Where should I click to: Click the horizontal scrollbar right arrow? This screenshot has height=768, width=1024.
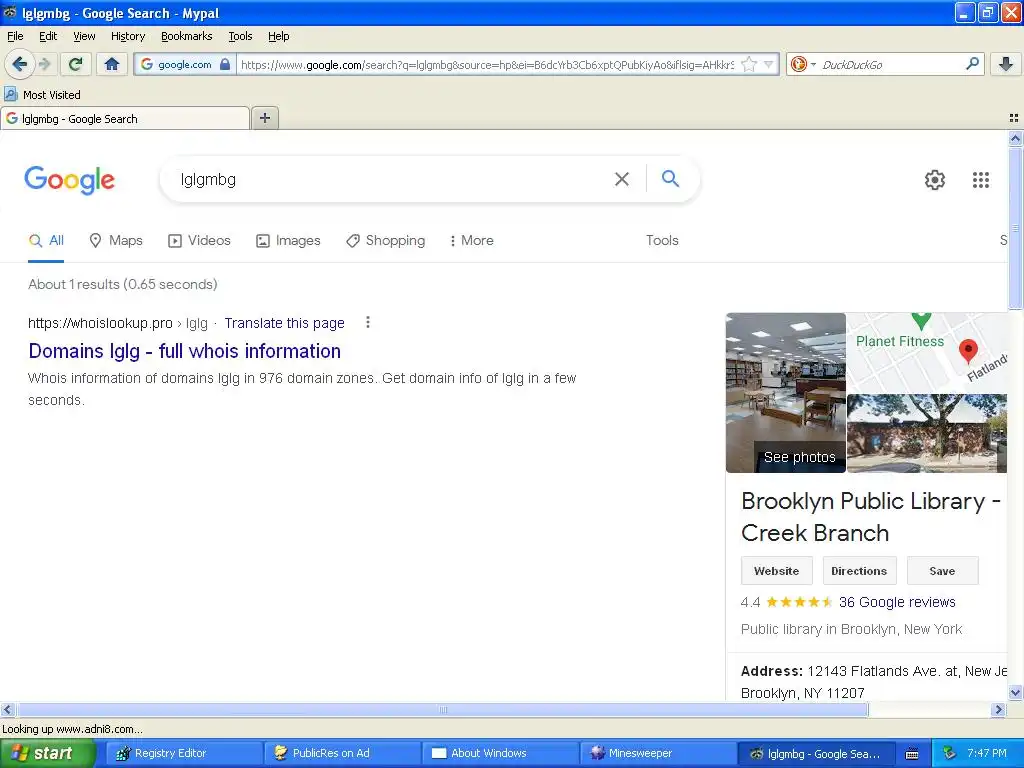[998, 709]
